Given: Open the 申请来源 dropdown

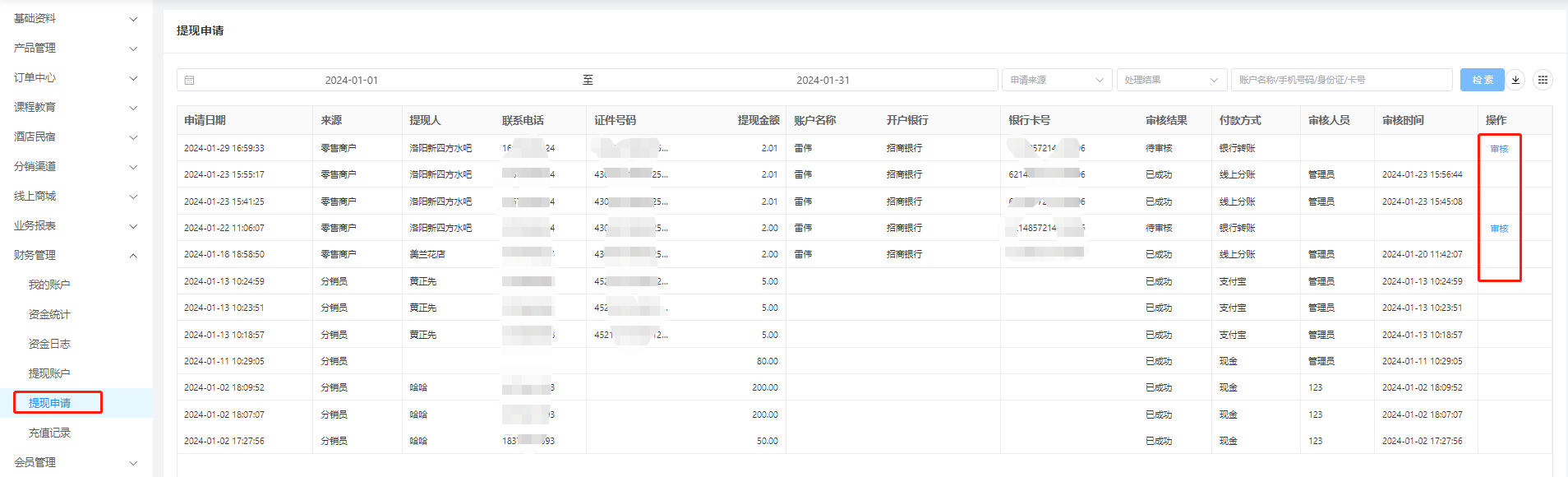Looking at the screenshot, I should [x=1056, y=80].
